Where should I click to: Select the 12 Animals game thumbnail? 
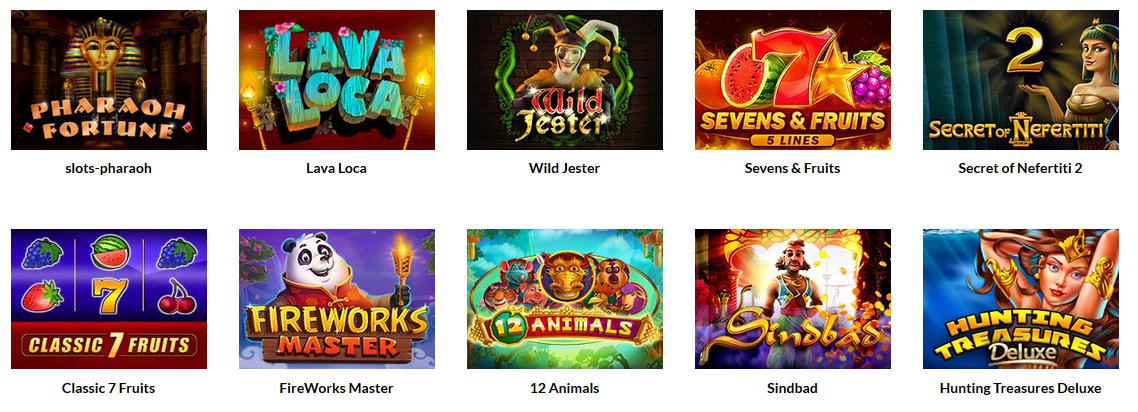[565, 299]
